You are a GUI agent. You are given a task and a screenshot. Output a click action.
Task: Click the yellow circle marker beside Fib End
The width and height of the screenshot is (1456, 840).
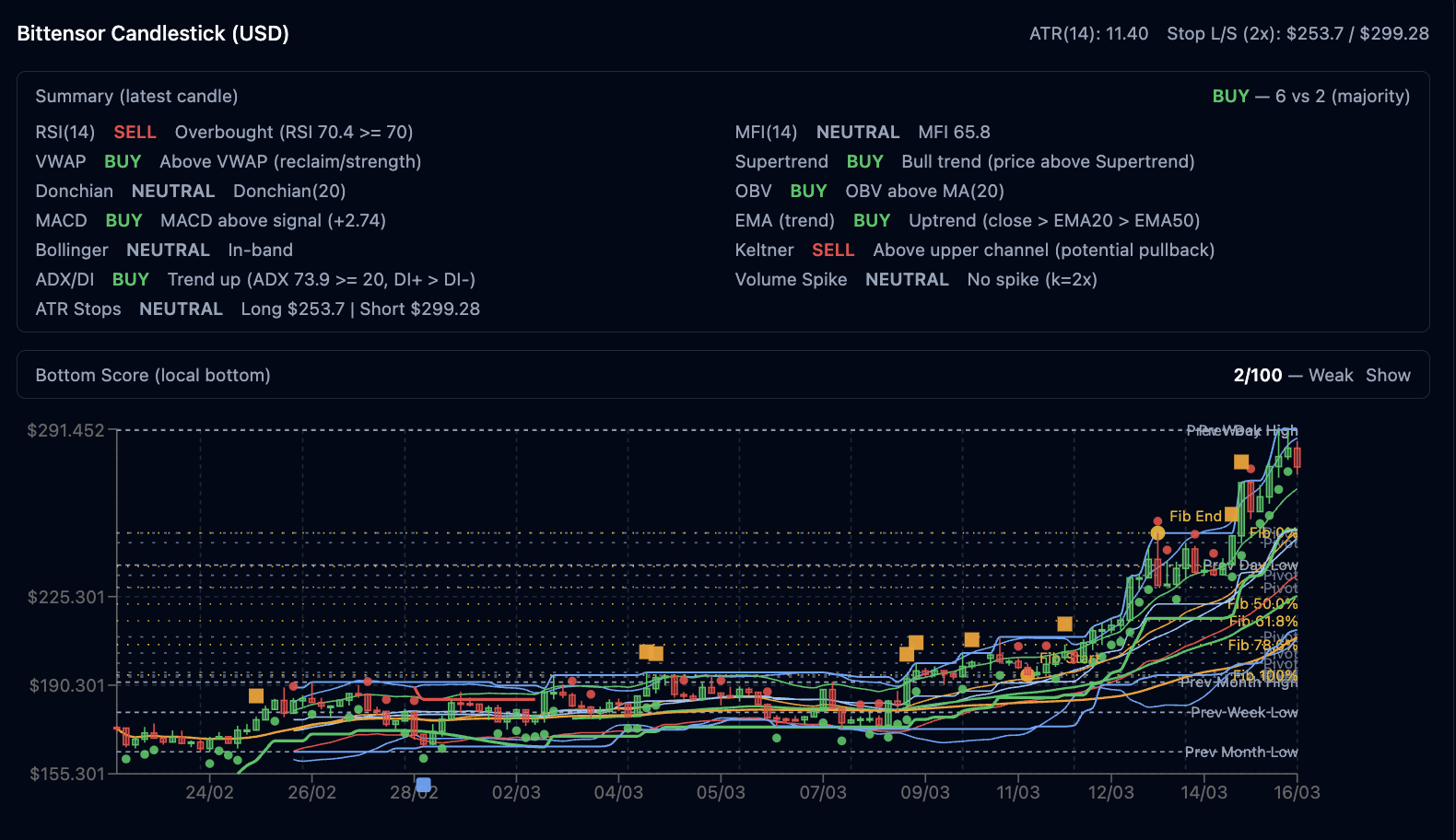point(1157,533)
